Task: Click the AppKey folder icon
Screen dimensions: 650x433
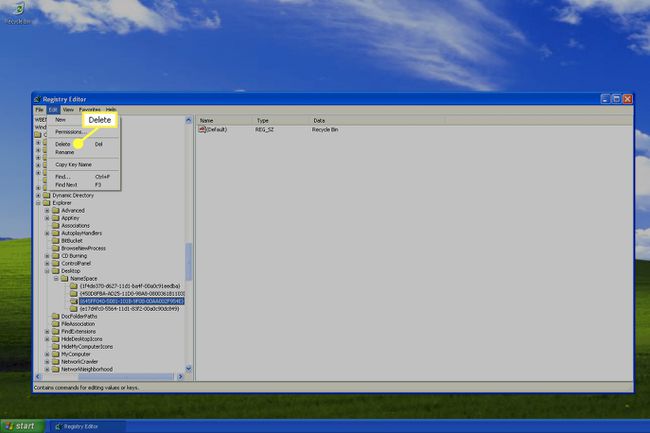Action: (x=56, y=218)
